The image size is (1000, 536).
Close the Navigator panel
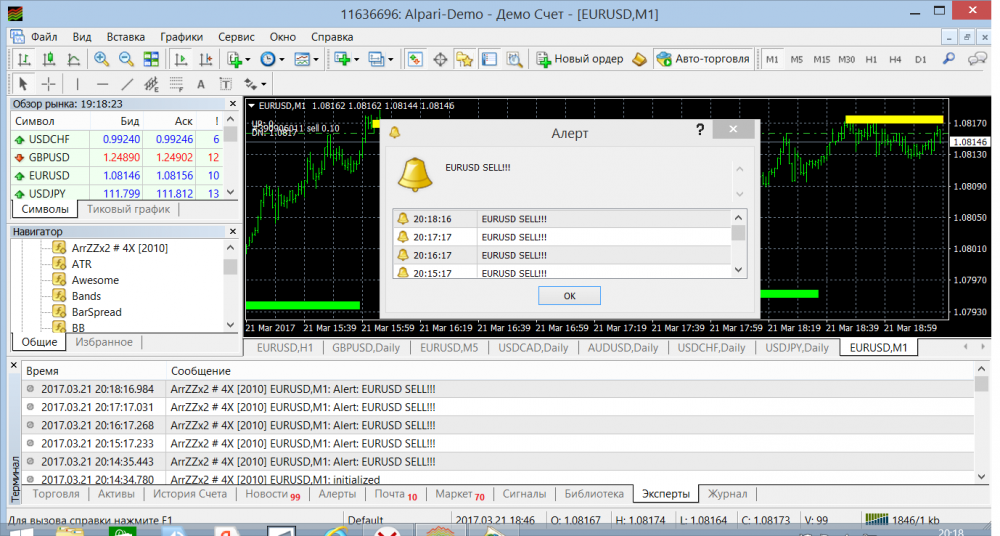click(232, 231)
